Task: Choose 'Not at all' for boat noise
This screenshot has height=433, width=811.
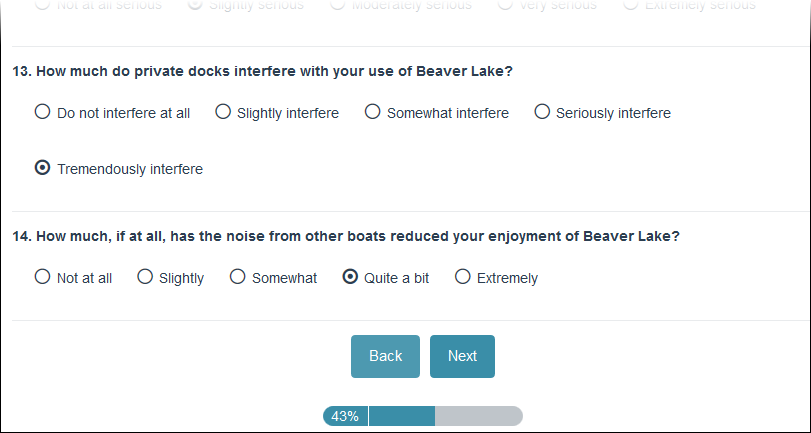Action: 43,277
